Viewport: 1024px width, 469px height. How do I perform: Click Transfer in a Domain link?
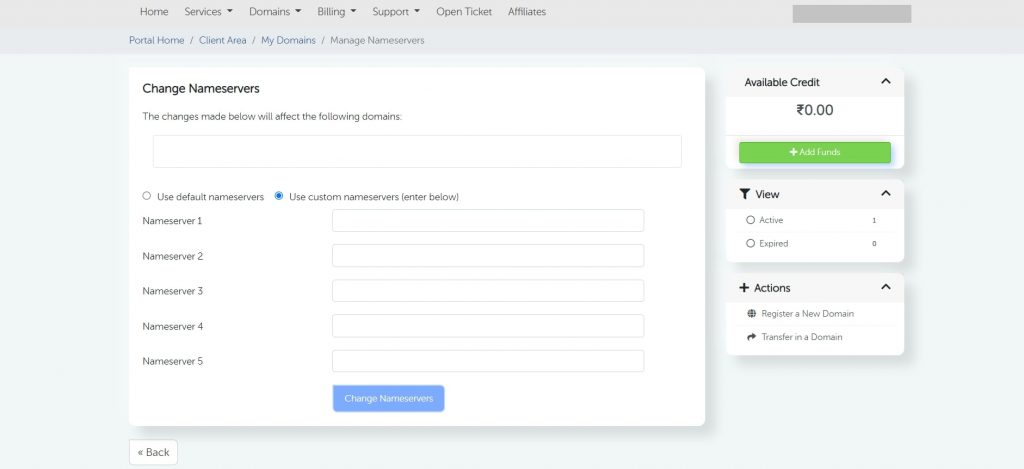802,337
